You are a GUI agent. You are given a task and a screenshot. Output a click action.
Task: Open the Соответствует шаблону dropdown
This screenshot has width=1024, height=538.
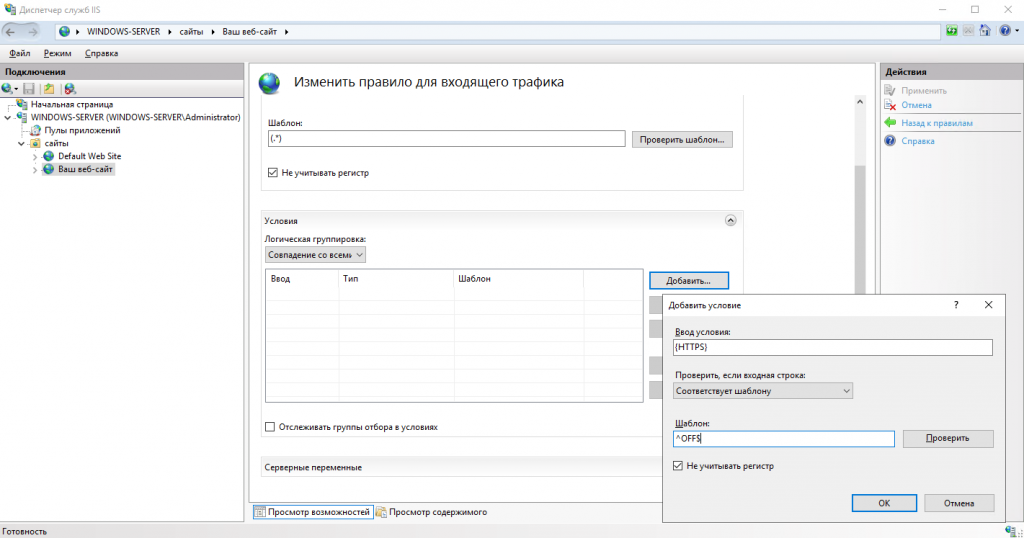(763, 390)
